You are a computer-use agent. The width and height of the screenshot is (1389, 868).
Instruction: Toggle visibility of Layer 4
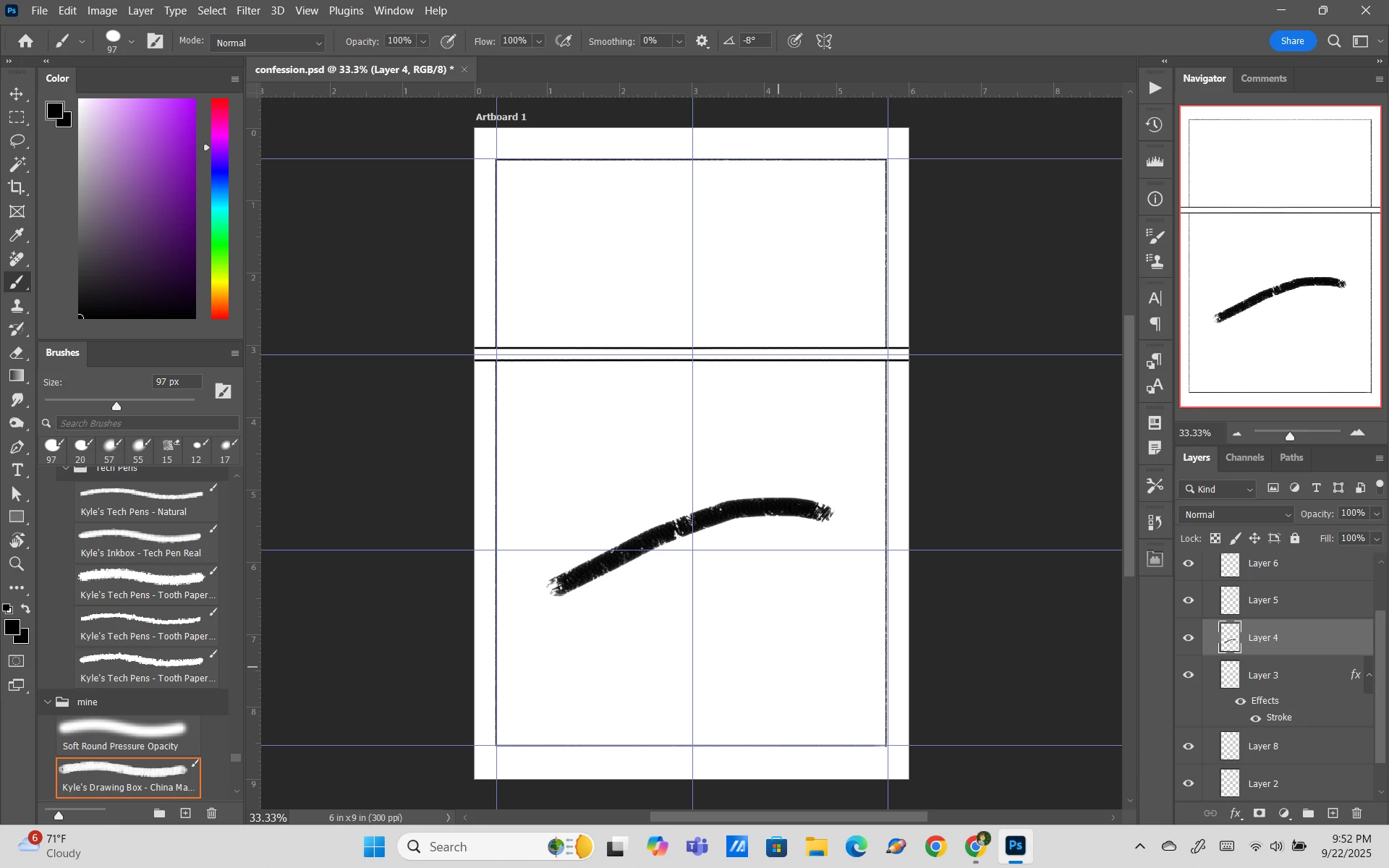(1189, 638)
